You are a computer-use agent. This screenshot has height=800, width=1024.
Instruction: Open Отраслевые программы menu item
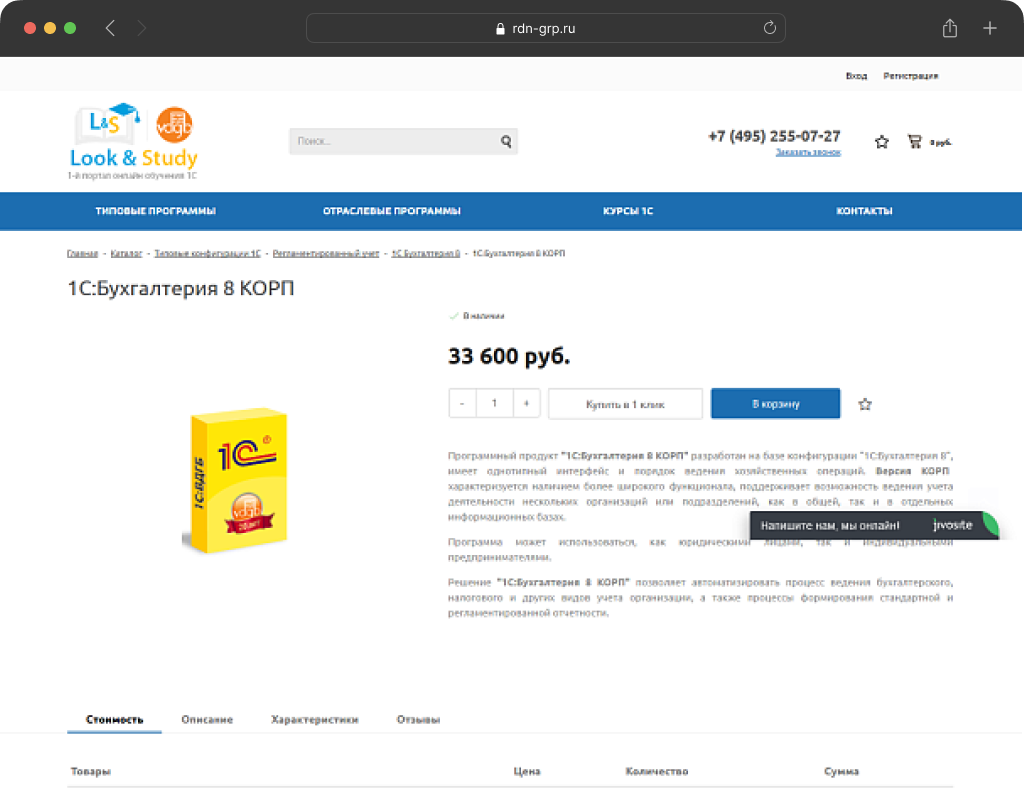click(x=392, y=211)
